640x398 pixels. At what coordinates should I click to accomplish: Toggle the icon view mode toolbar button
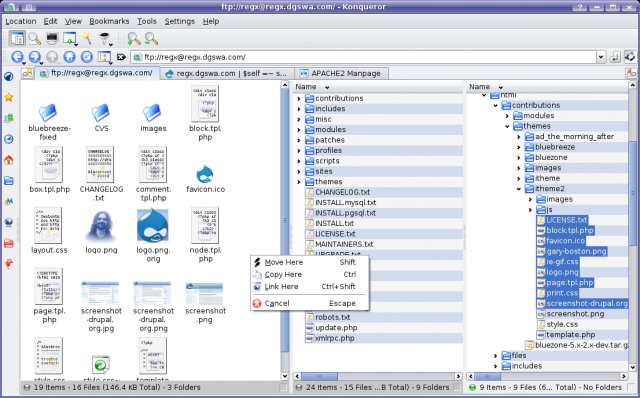pos(17,38)
